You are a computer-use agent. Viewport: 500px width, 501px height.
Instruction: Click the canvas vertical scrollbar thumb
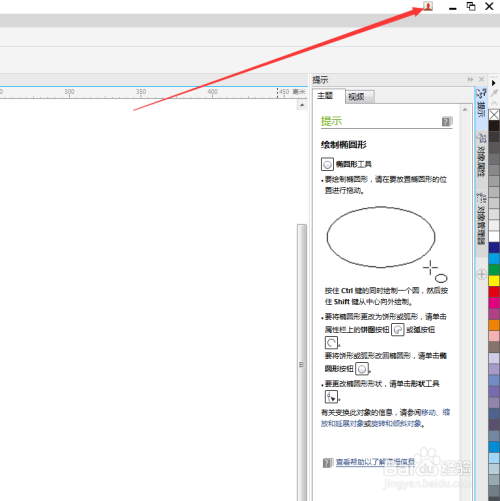302,363
